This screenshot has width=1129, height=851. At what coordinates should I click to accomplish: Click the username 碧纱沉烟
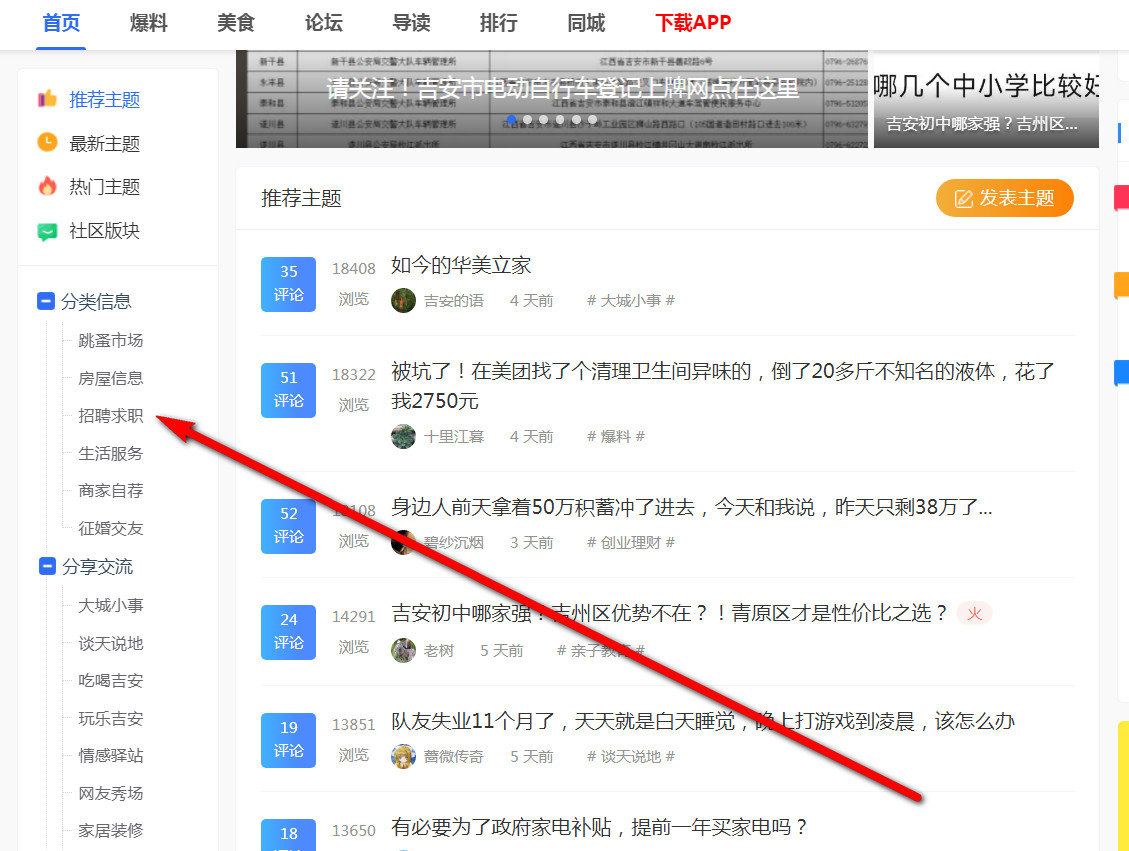click(x=454, y=543)
